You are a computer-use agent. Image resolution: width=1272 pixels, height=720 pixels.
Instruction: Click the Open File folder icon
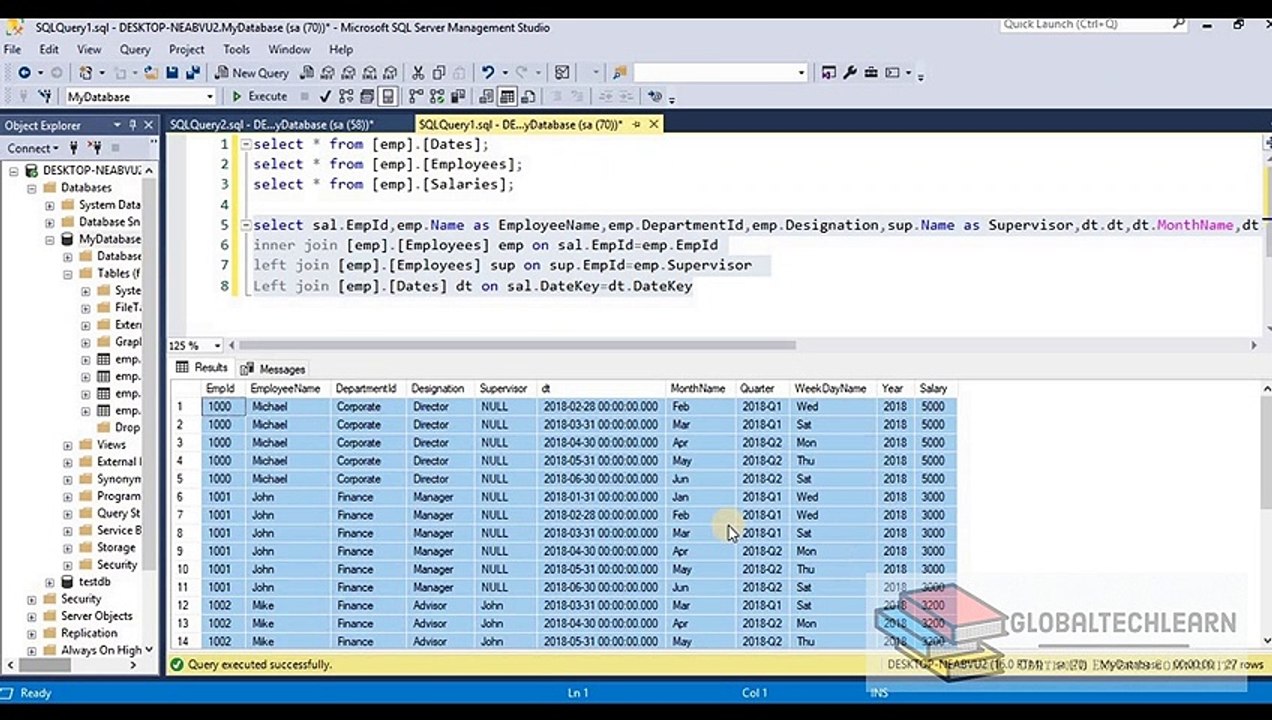click(151, 73)
